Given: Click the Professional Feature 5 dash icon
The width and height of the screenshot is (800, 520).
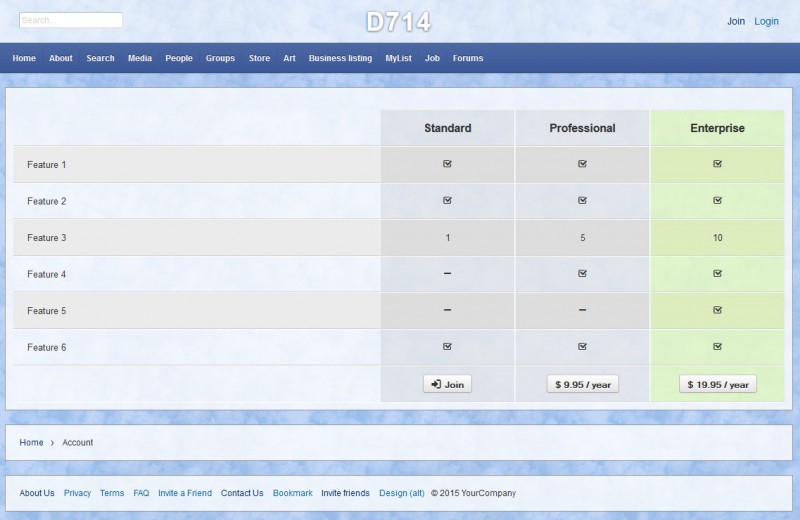Looking at the screenshot, I should (582, 310).
